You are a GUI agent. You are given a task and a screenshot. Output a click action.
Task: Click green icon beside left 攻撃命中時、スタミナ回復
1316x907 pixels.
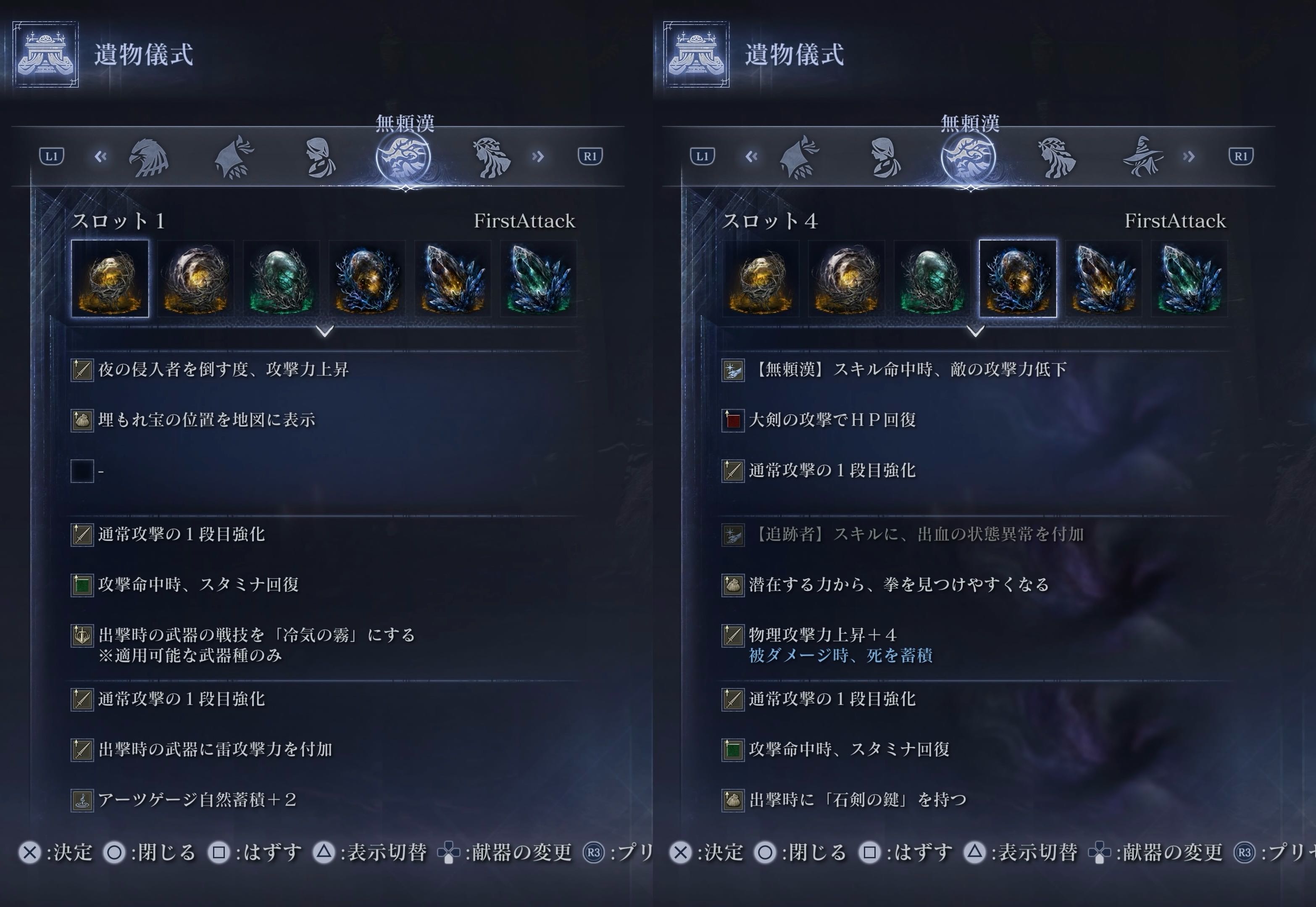click(x=82, y=585)
